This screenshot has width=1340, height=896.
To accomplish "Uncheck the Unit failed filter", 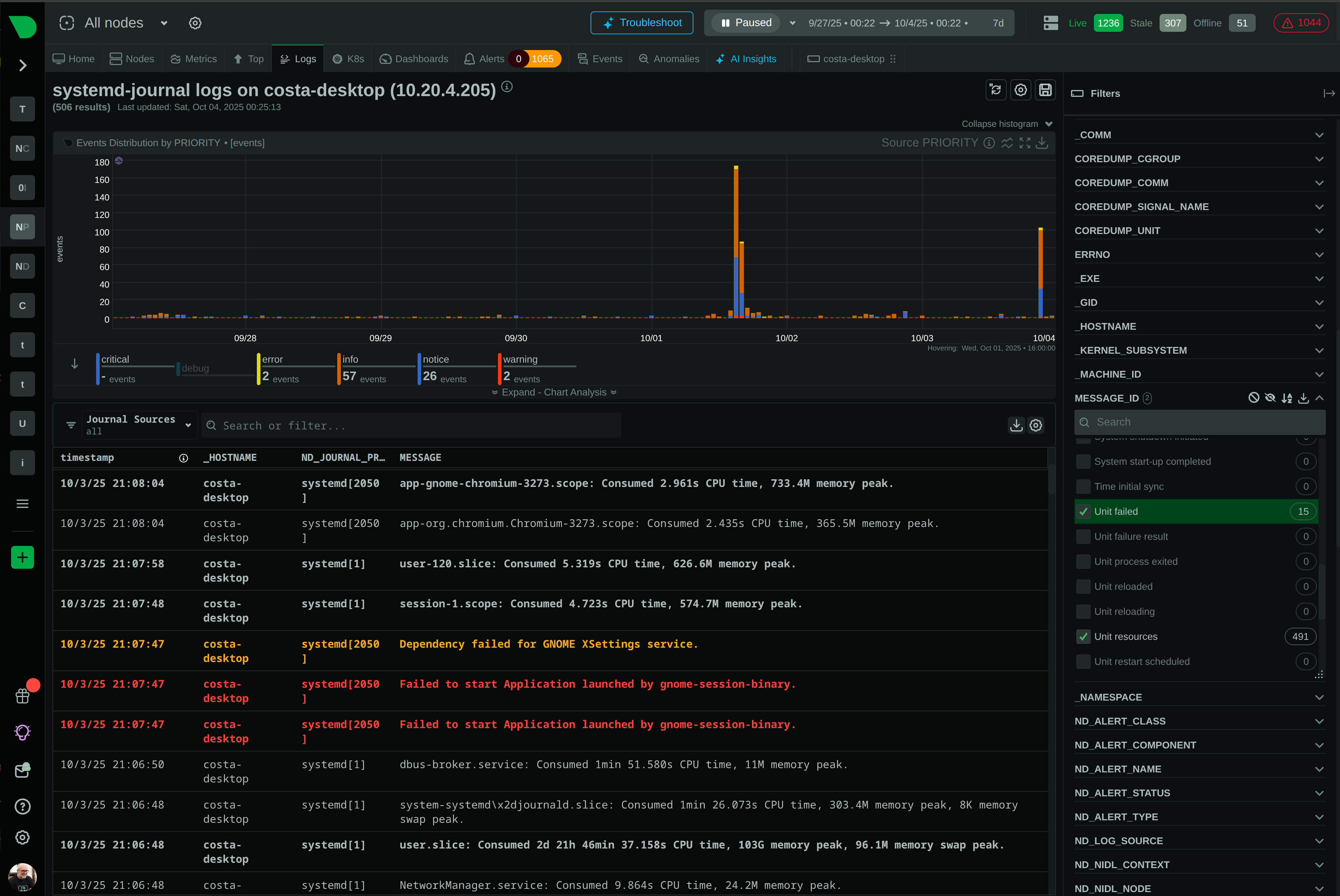I will pos(1084,512).
